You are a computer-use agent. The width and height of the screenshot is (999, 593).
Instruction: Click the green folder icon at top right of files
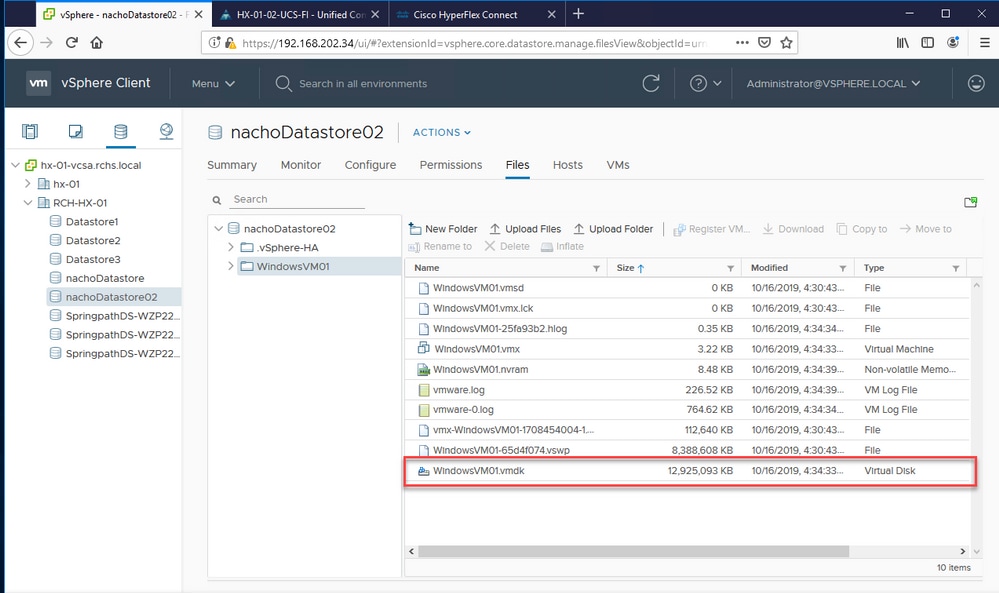tap(970, 202)
